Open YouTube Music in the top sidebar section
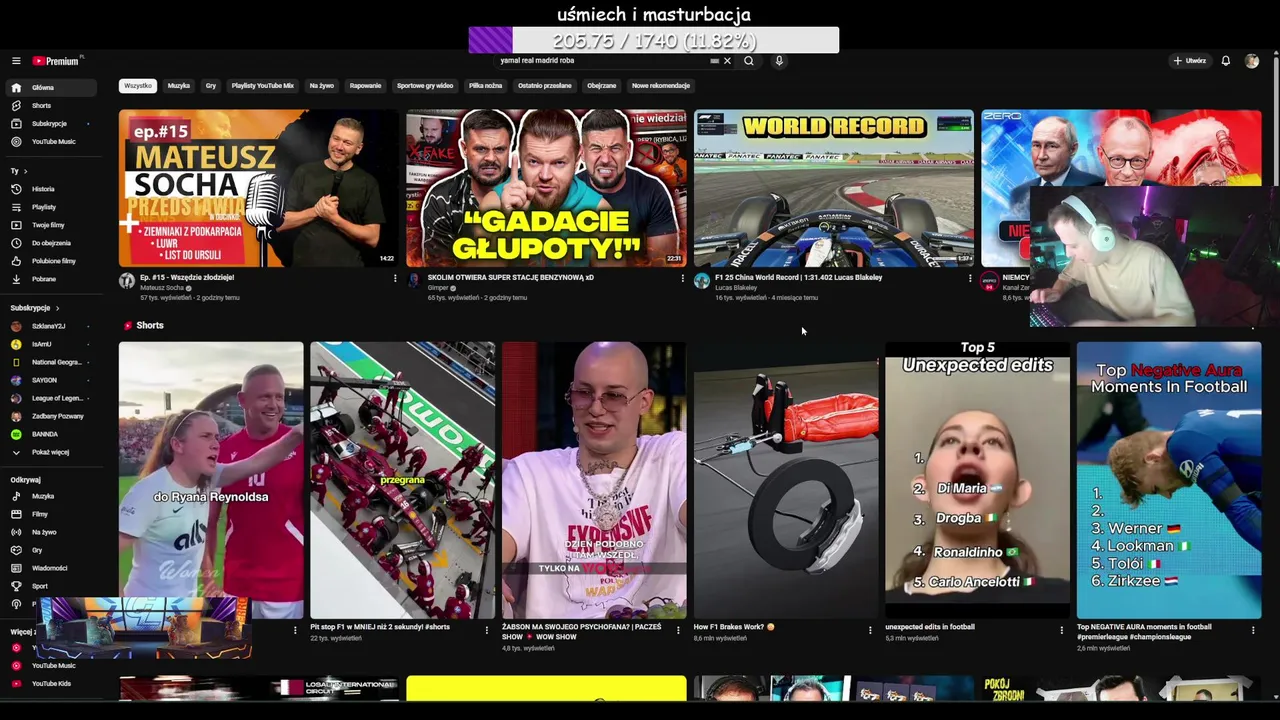 [x=50, y=142]
